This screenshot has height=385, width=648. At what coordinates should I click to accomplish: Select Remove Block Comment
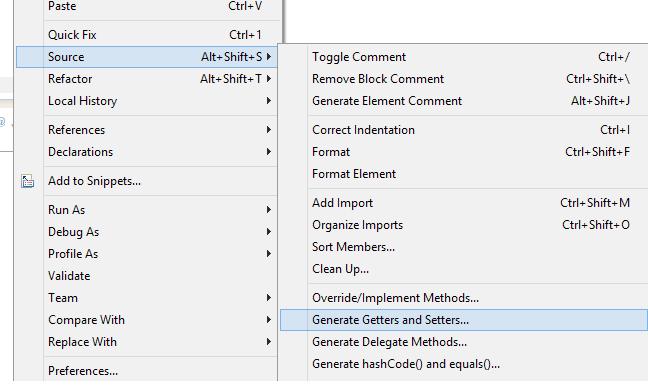tap(464, 78)
